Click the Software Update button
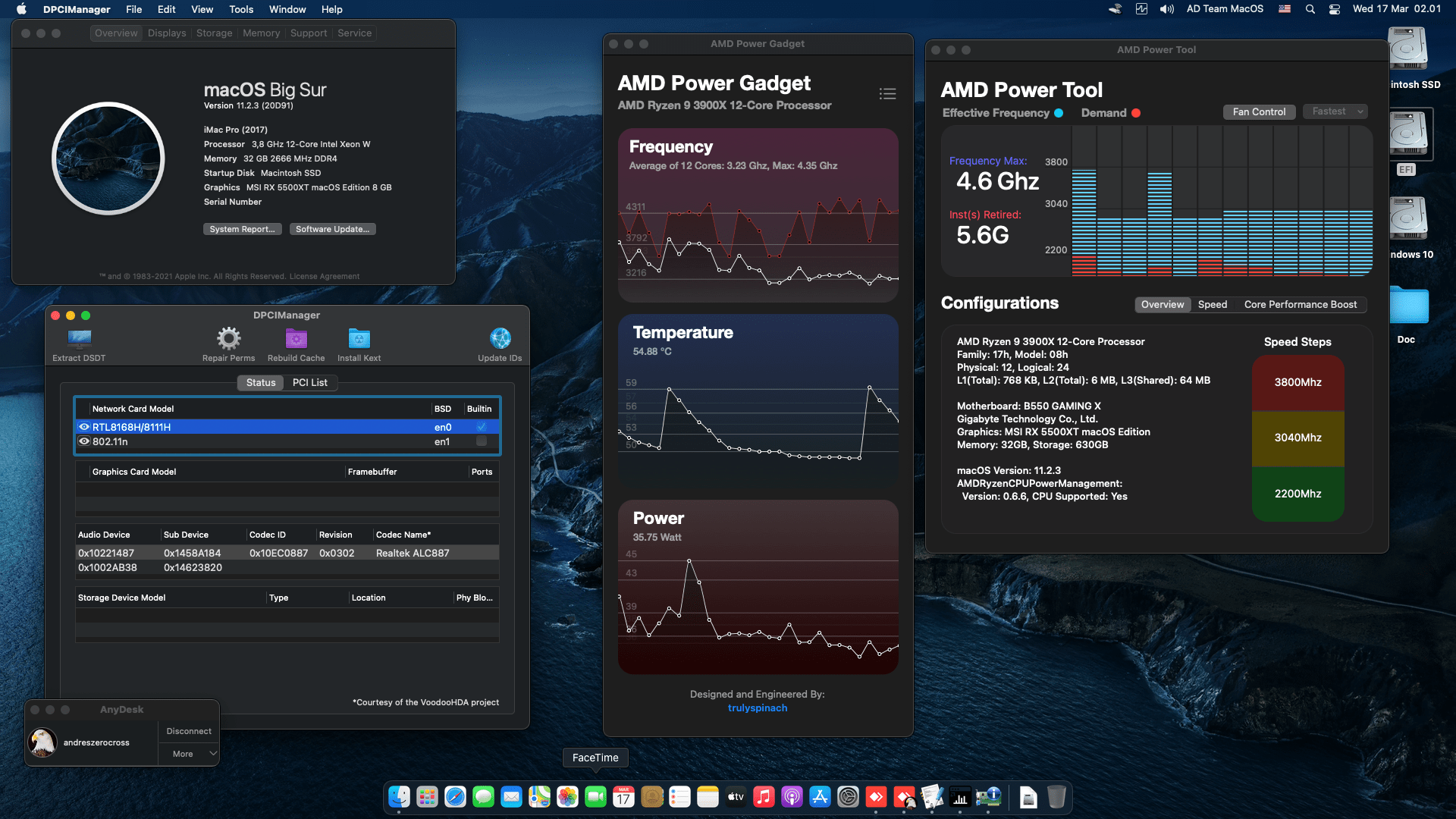The height and width of the screenshot is (819, 1456). click(x=333, y=229)
